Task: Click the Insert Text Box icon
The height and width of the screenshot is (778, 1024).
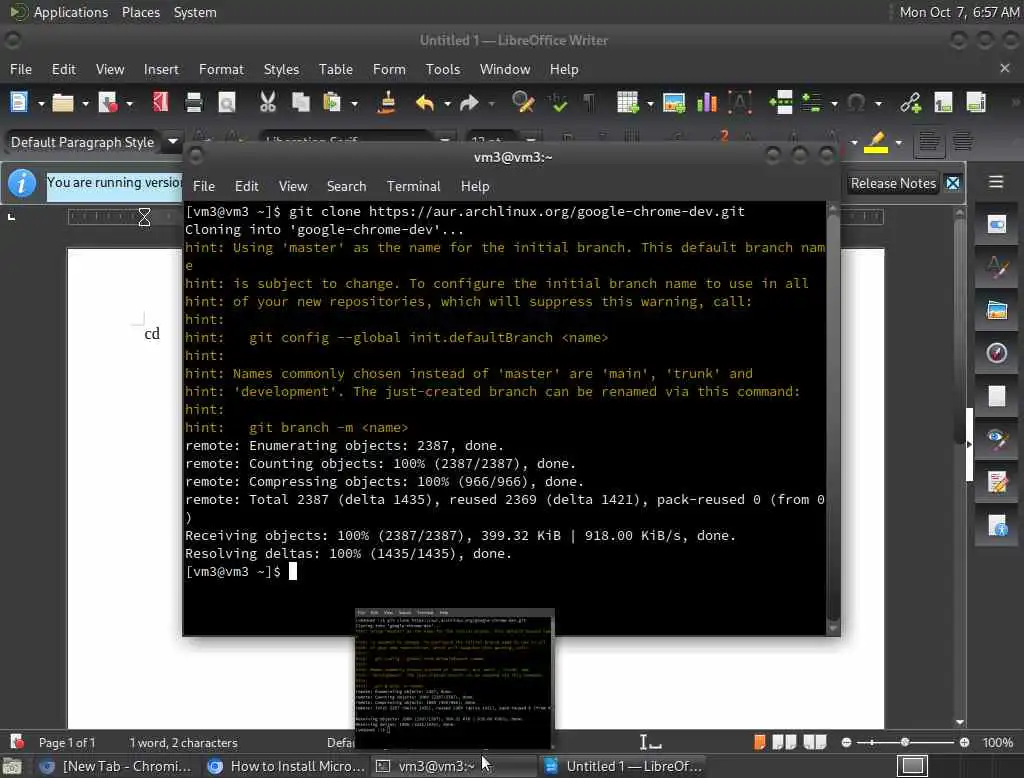Action: [740, 103]
